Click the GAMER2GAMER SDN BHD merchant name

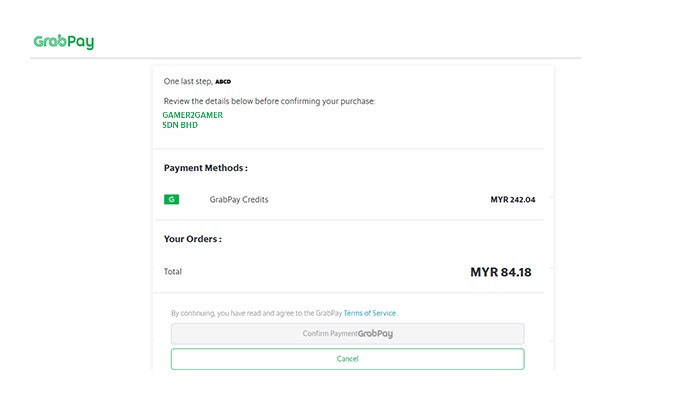[192, 120]
